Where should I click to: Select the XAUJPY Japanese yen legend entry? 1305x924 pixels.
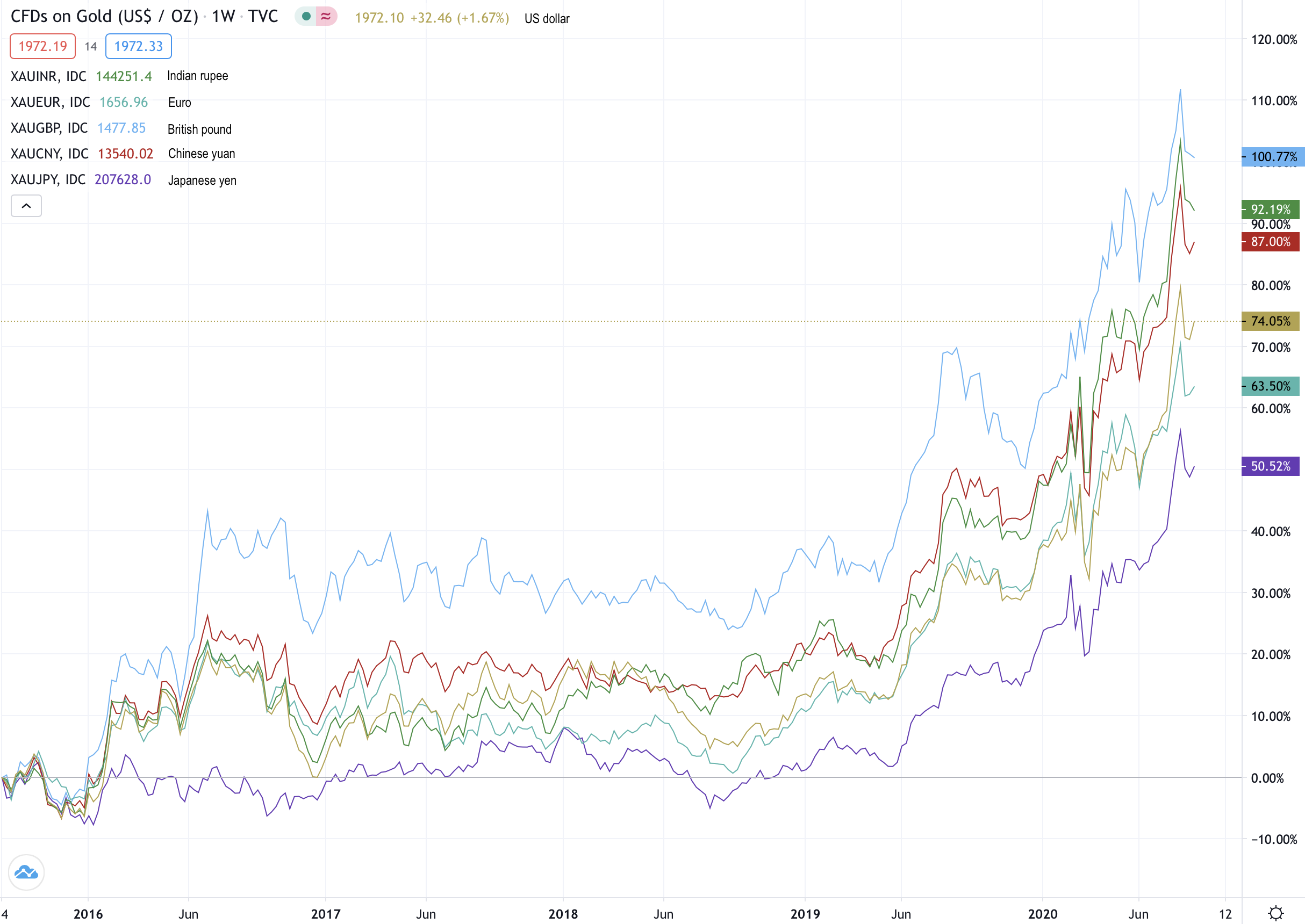point(48,180)
